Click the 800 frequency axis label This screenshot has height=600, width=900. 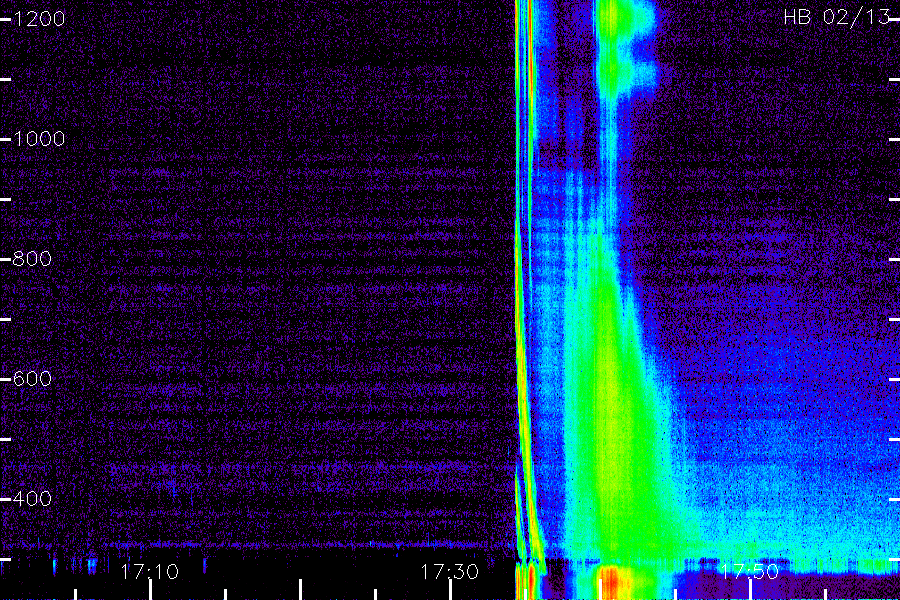tap(32, 258)
